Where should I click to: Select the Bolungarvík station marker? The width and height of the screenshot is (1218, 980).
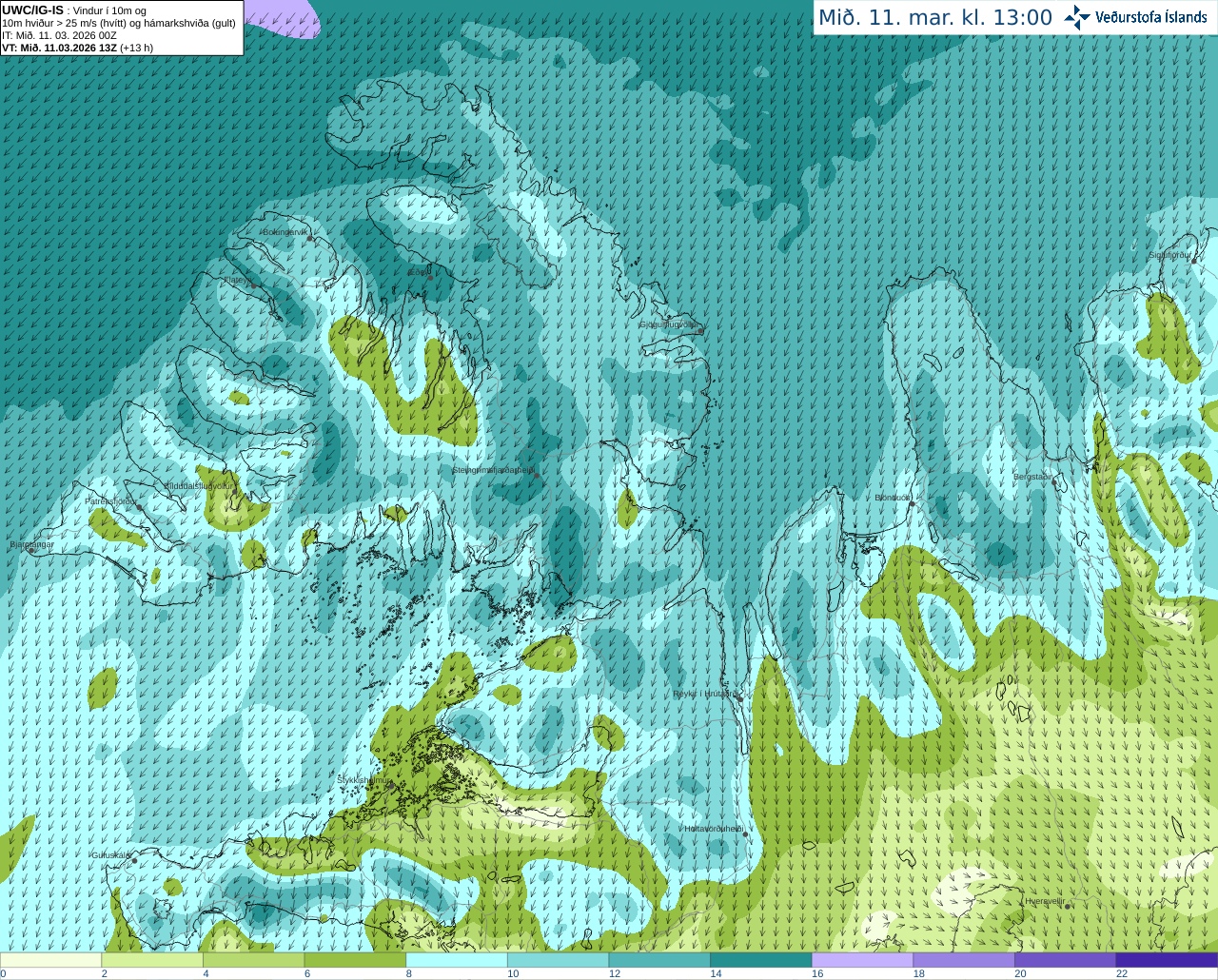311,238
